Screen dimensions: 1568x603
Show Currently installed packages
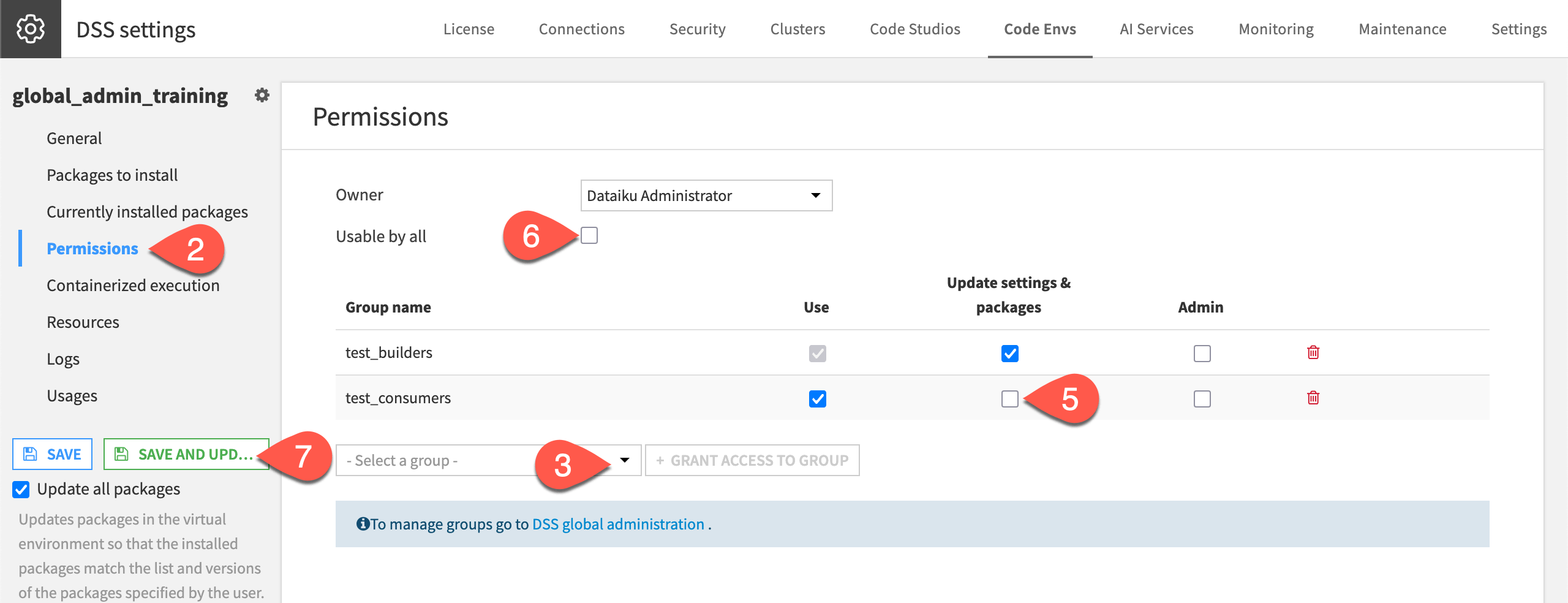click(x=147, y=212)
